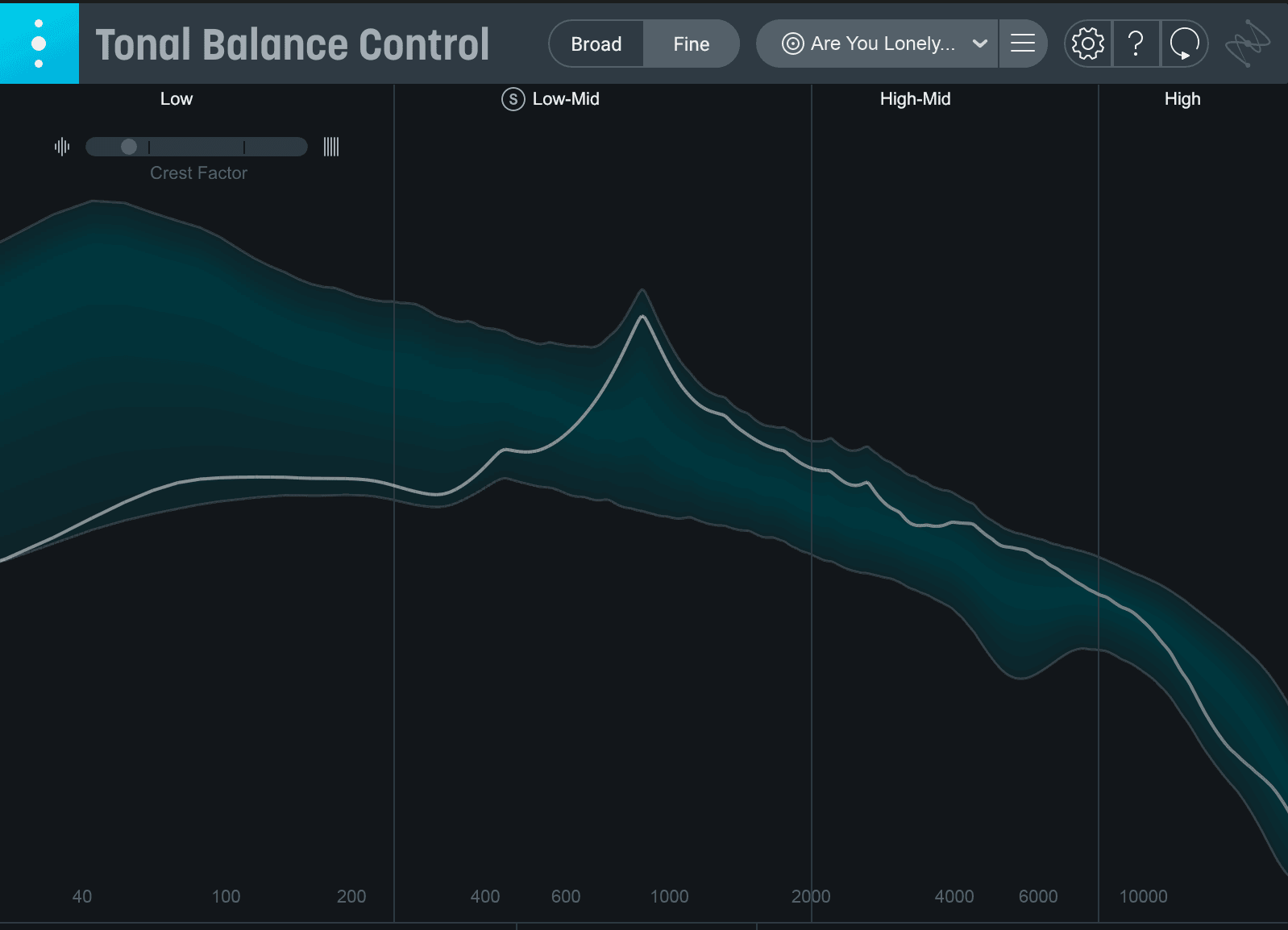Click the Low band label

177,99
